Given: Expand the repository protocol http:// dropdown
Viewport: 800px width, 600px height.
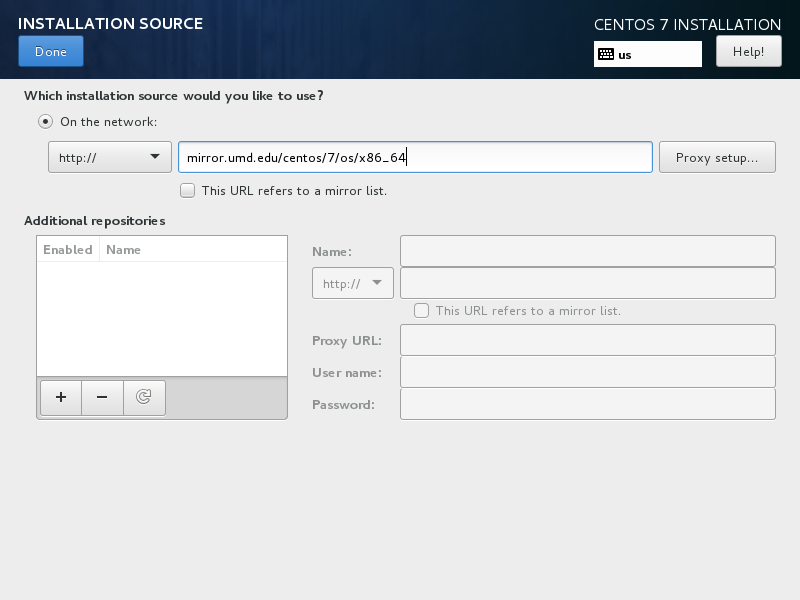Looking at the screenshot, I should tap(353, 283).
